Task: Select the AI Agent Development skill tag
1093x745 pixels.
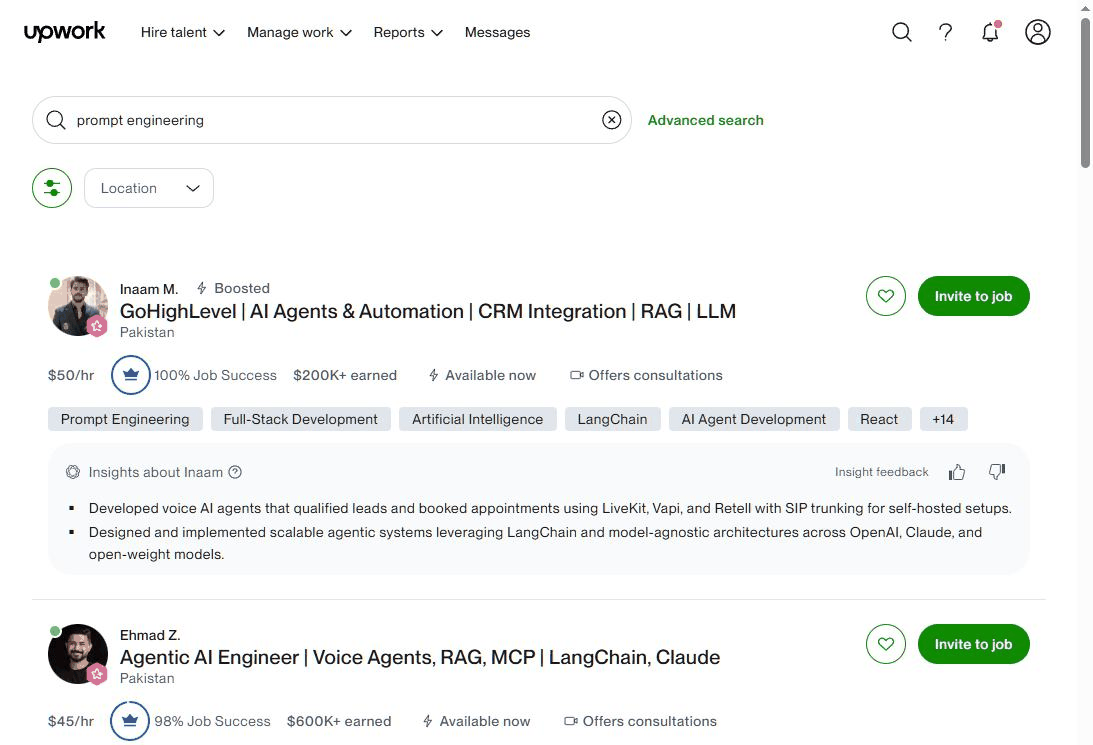Action: [x=754, y=419]
